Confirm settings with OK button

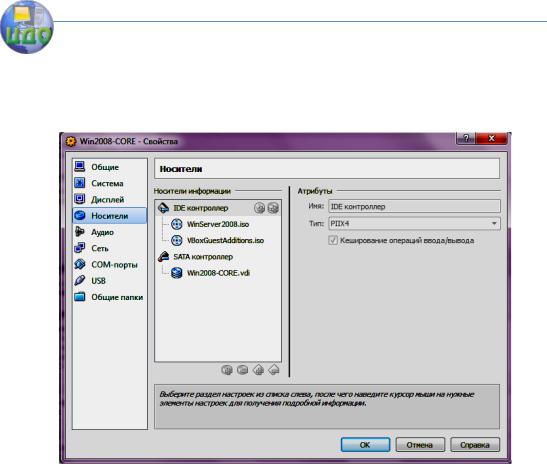[x=365, y=445]
